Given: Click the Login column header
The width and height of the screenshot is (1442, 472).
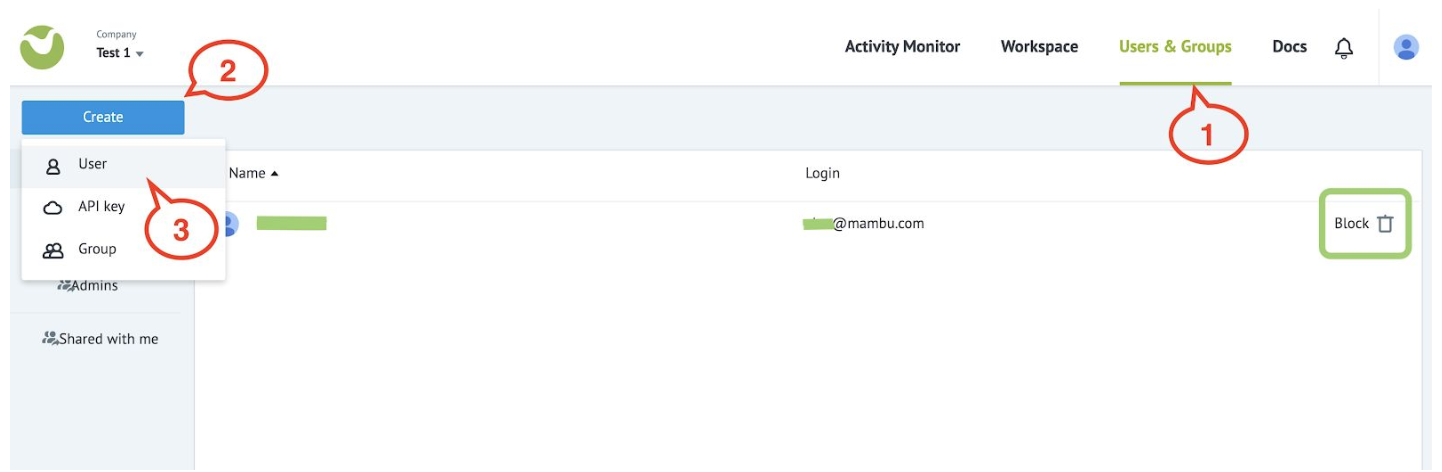Looking at the screenshot, I should pos(822,174).
